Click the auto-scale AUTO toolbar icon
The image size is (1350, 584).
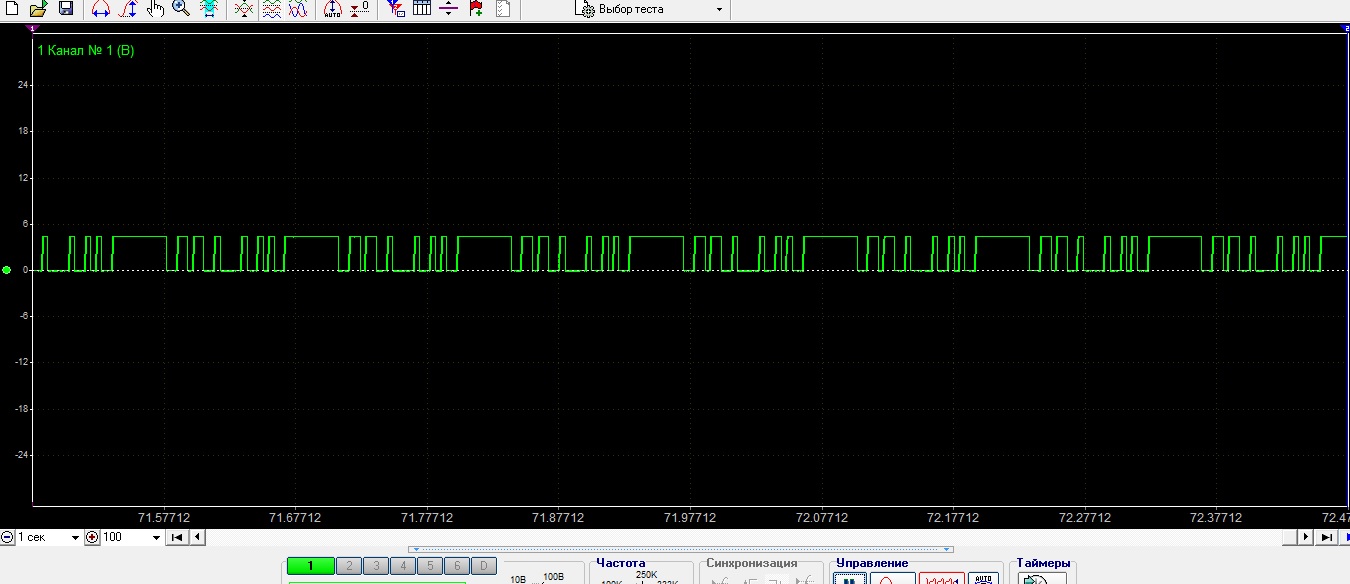coord(333,9)
